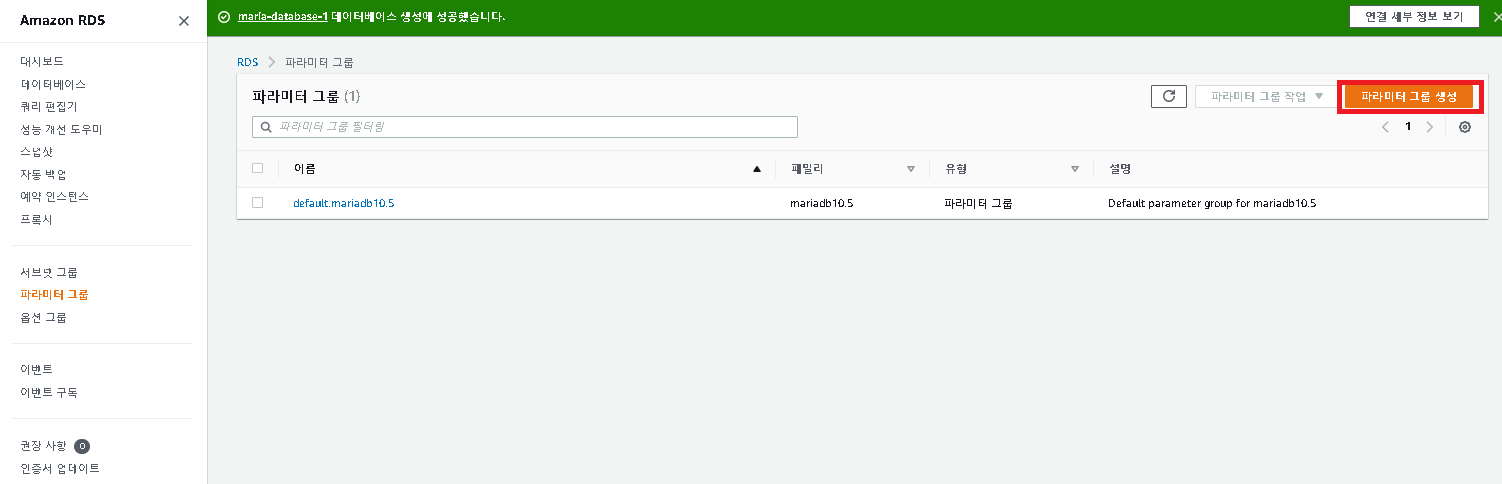Open table preferences gear icon
This screenshot has width=1502, height=484.
(1465, 127)
